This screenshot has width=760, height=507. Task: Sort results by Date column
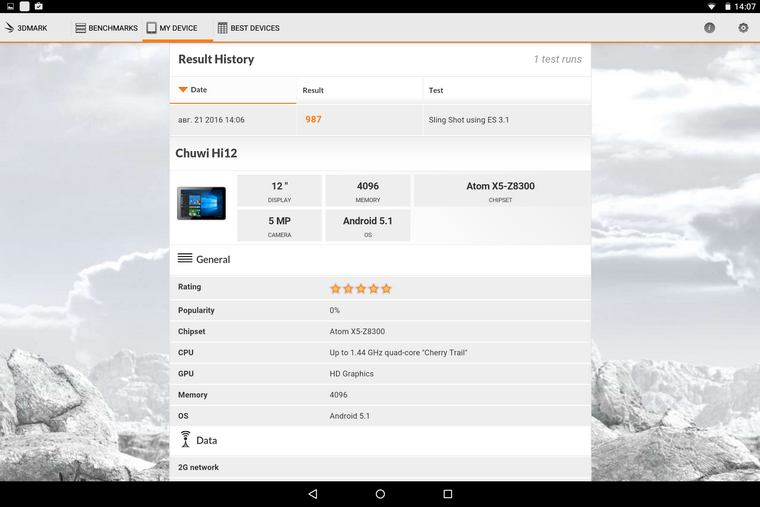click(233, 90)
